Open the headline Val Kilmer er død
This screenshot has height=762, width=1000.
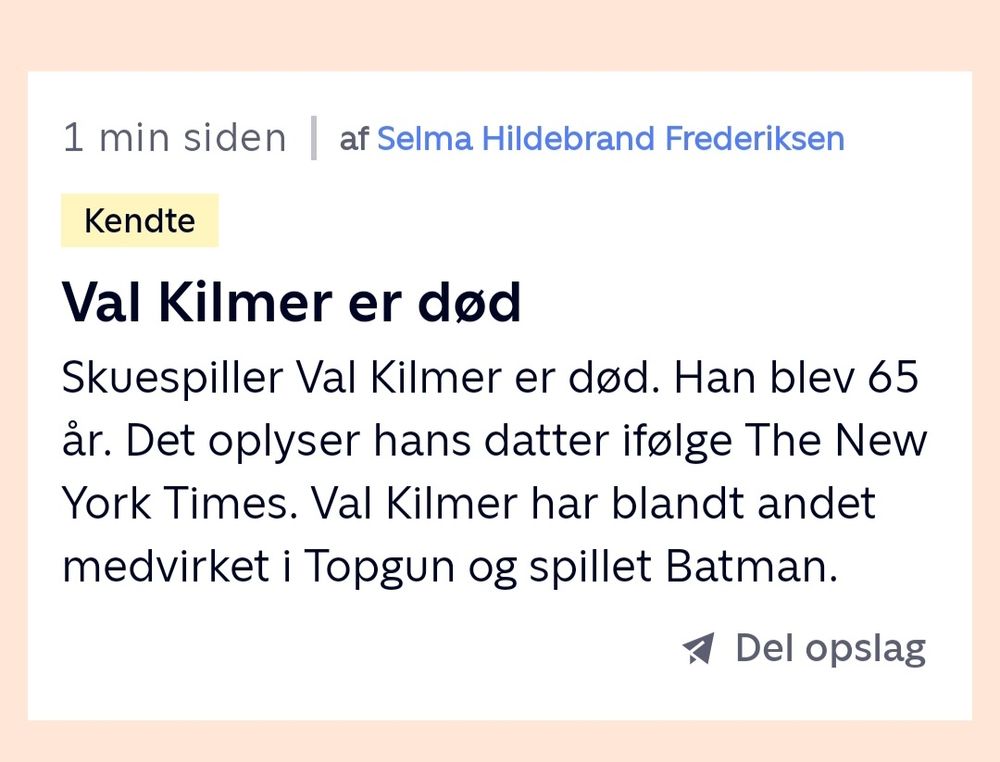tap(291, 302)
